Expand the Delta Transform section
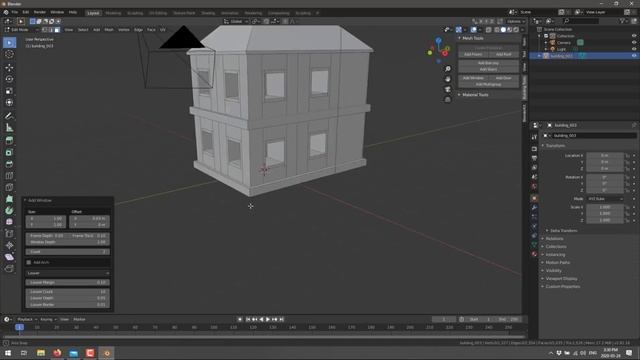 pos(561,231)
